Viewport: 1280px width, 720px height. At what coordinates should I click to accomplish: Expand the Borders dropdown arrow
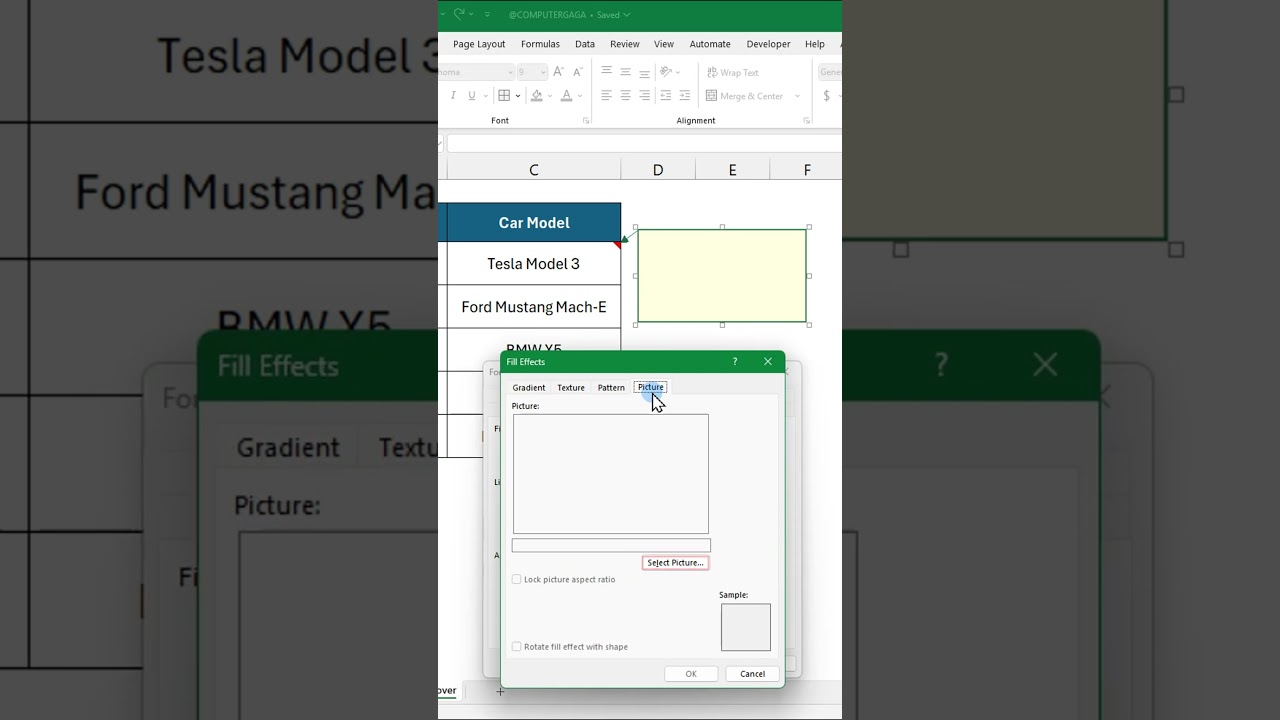(x=518, y=96)
